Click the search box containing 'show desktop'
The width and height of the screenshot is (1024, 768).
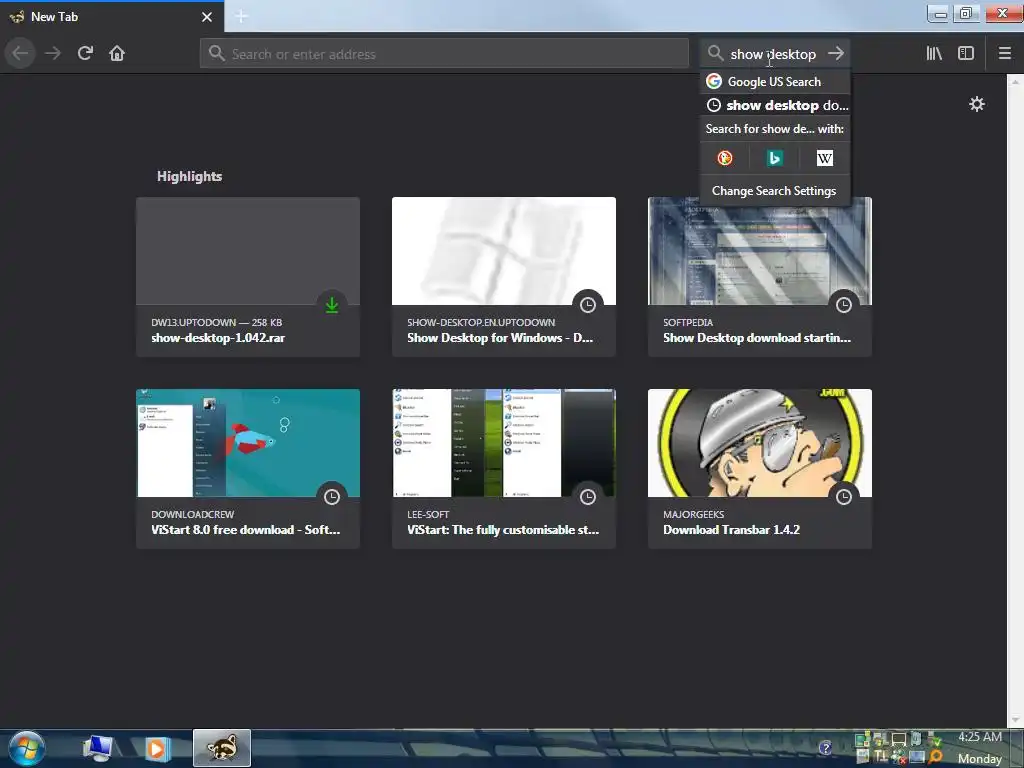coord(773,54)
